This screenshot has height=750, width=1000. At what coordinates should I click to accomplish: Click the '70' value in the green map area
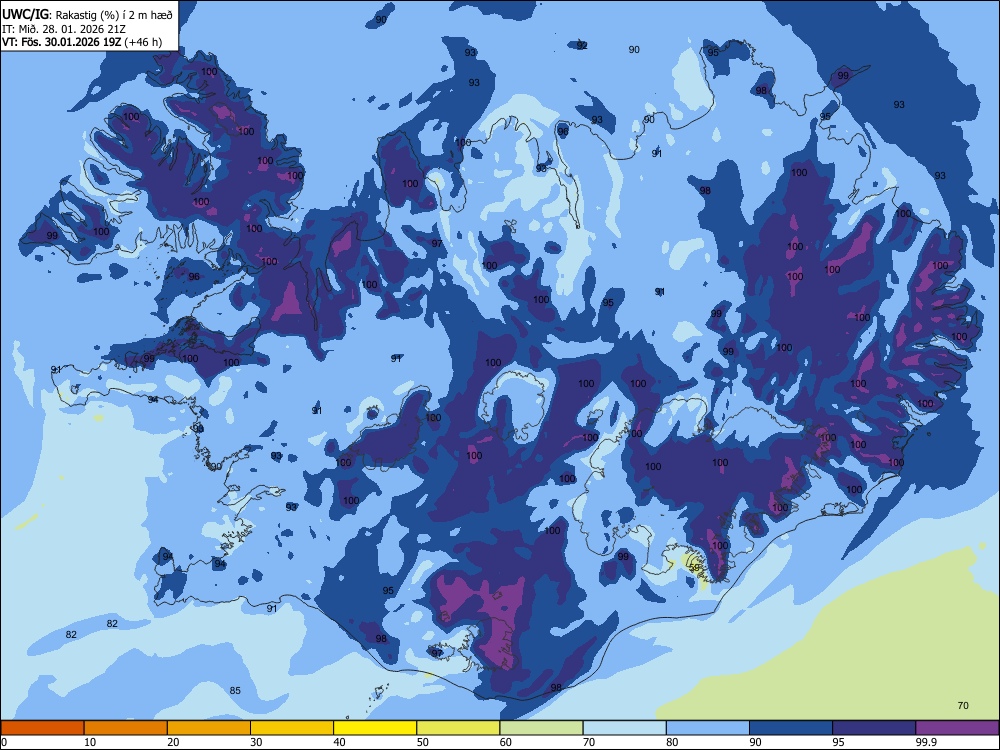tap(963, 705)
